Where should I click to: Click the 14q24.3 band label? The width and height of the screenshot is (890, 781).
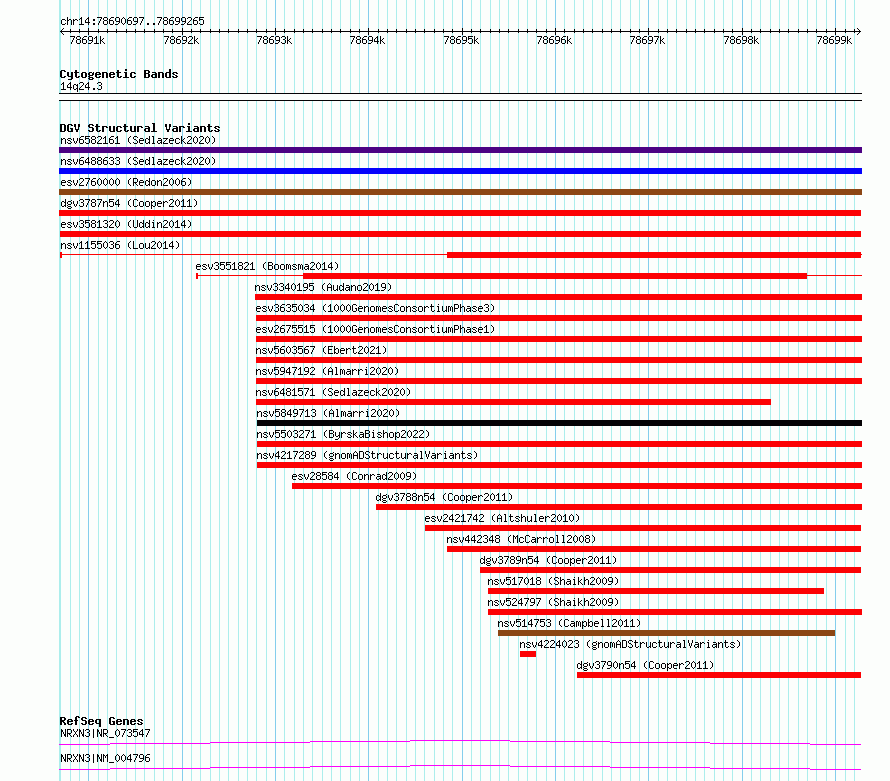click(x=81, y=86)
